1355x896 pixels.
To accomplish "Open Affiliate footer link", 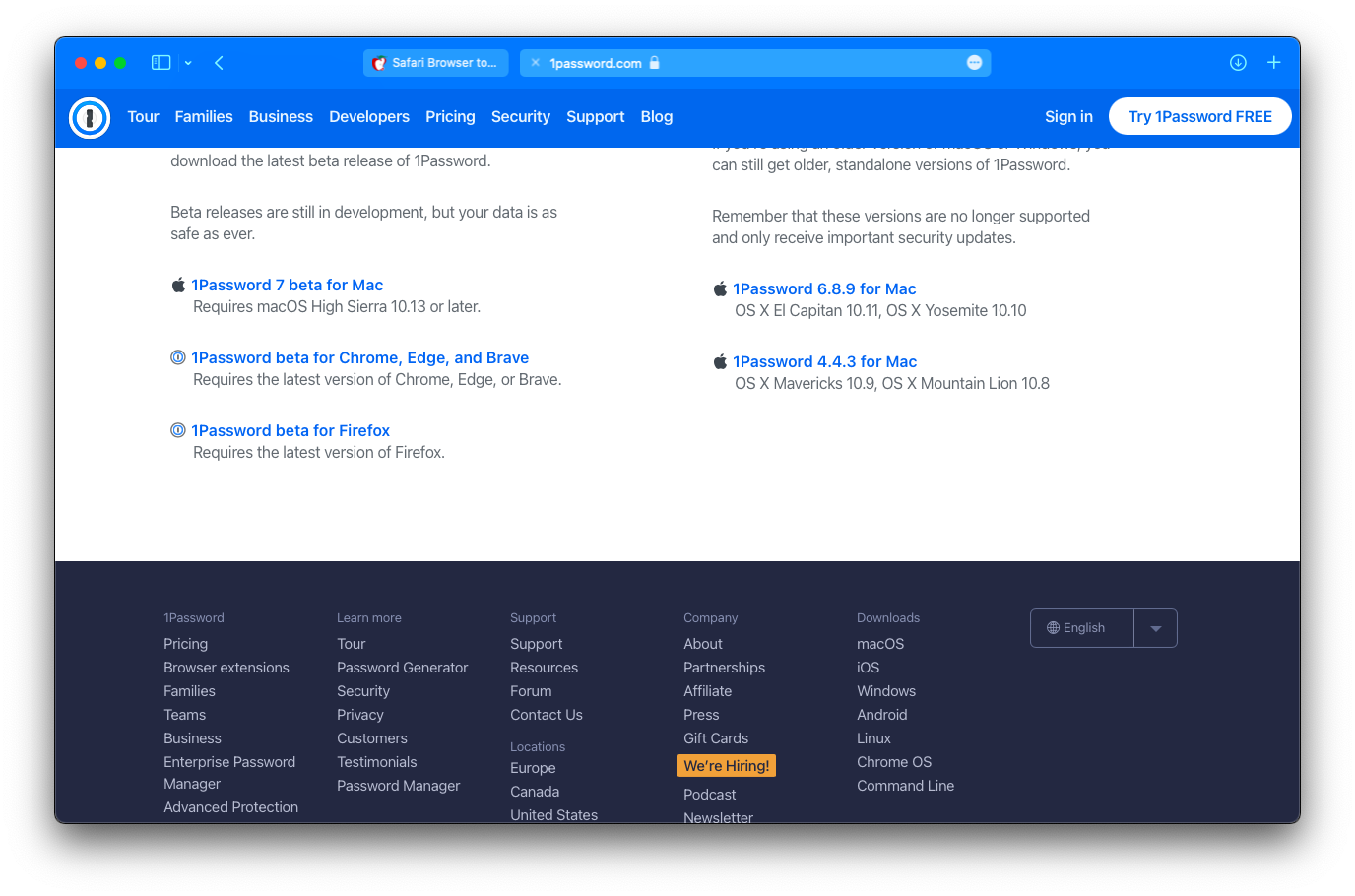I will pyautogui.click(x=708, y=691).
